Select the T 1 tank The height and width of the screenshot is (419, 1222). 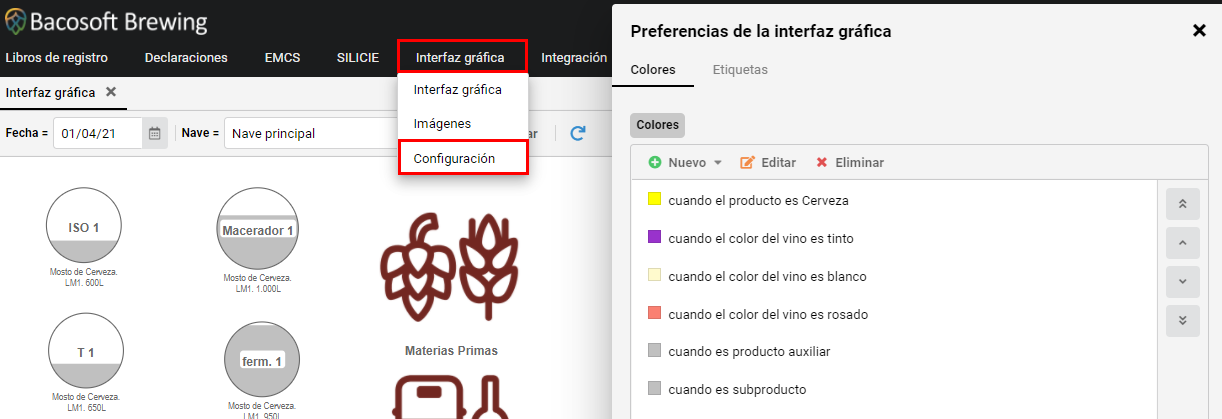click(x=86, y=352)
